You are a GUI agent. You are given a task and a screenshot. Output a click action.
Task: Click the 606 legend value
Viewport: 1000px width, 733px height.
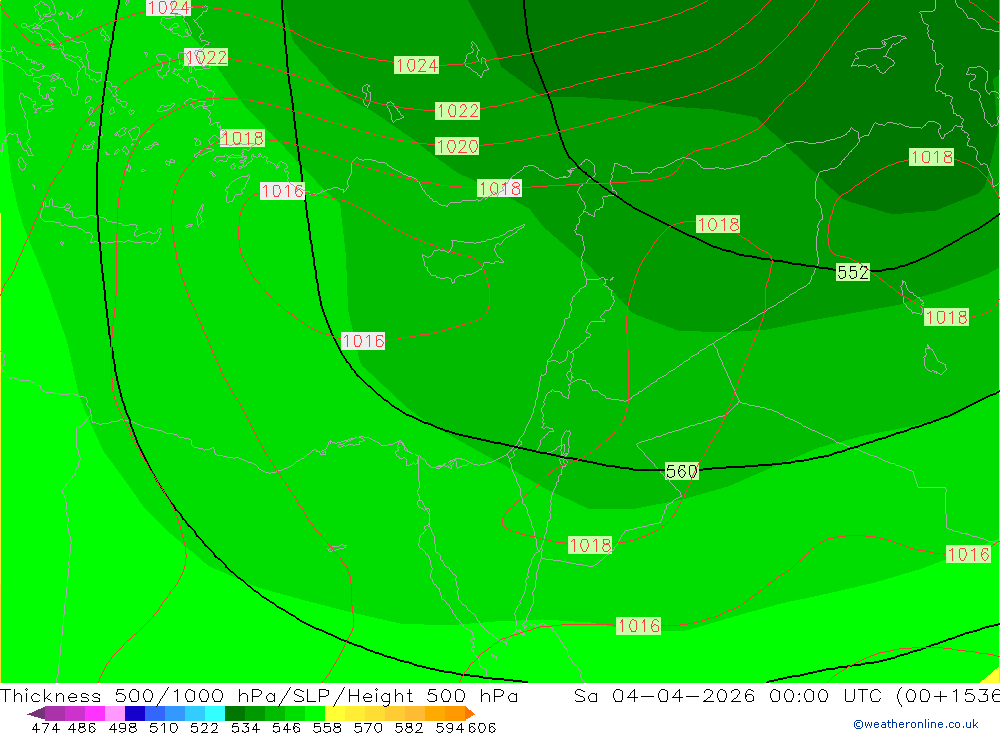tap(482, 728)
